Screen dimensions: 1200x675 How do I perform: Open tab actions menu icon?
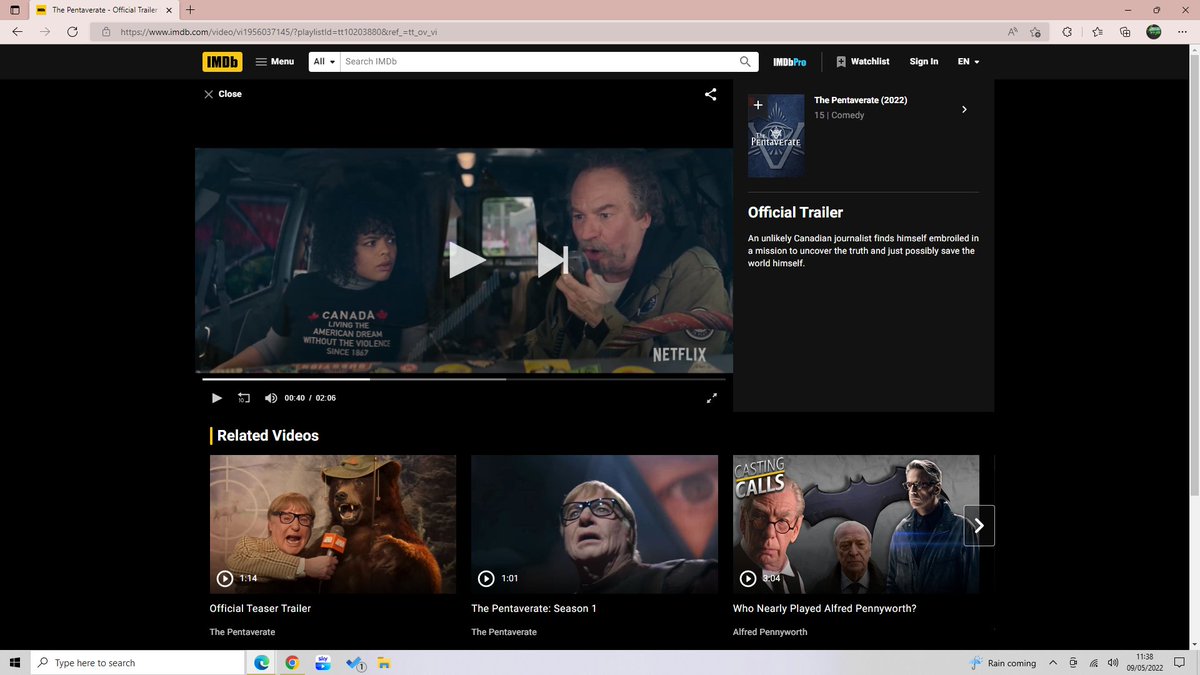(x=13, y=9)
